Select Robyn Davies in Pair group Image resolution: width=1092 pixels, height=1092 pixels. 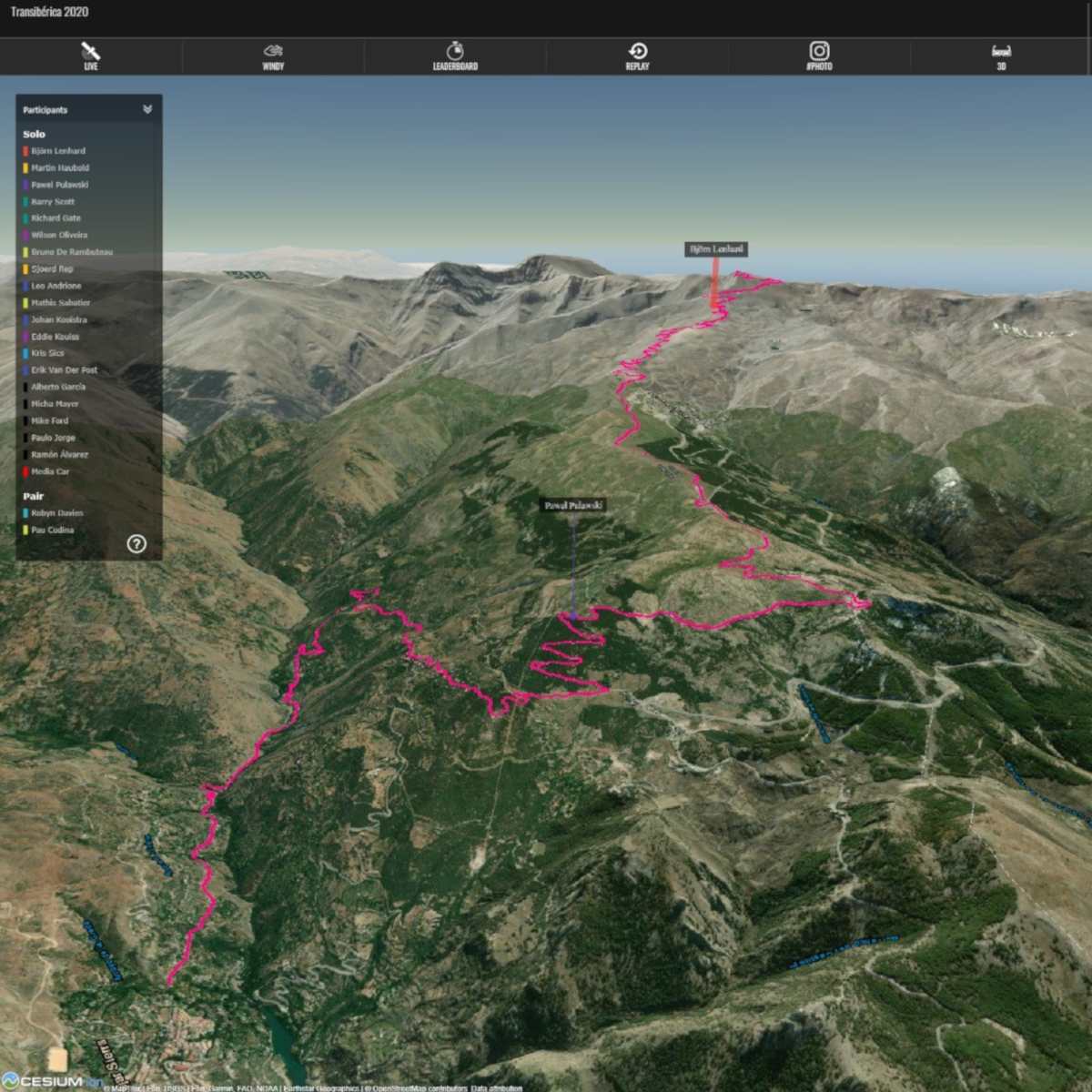click(56, 513)
